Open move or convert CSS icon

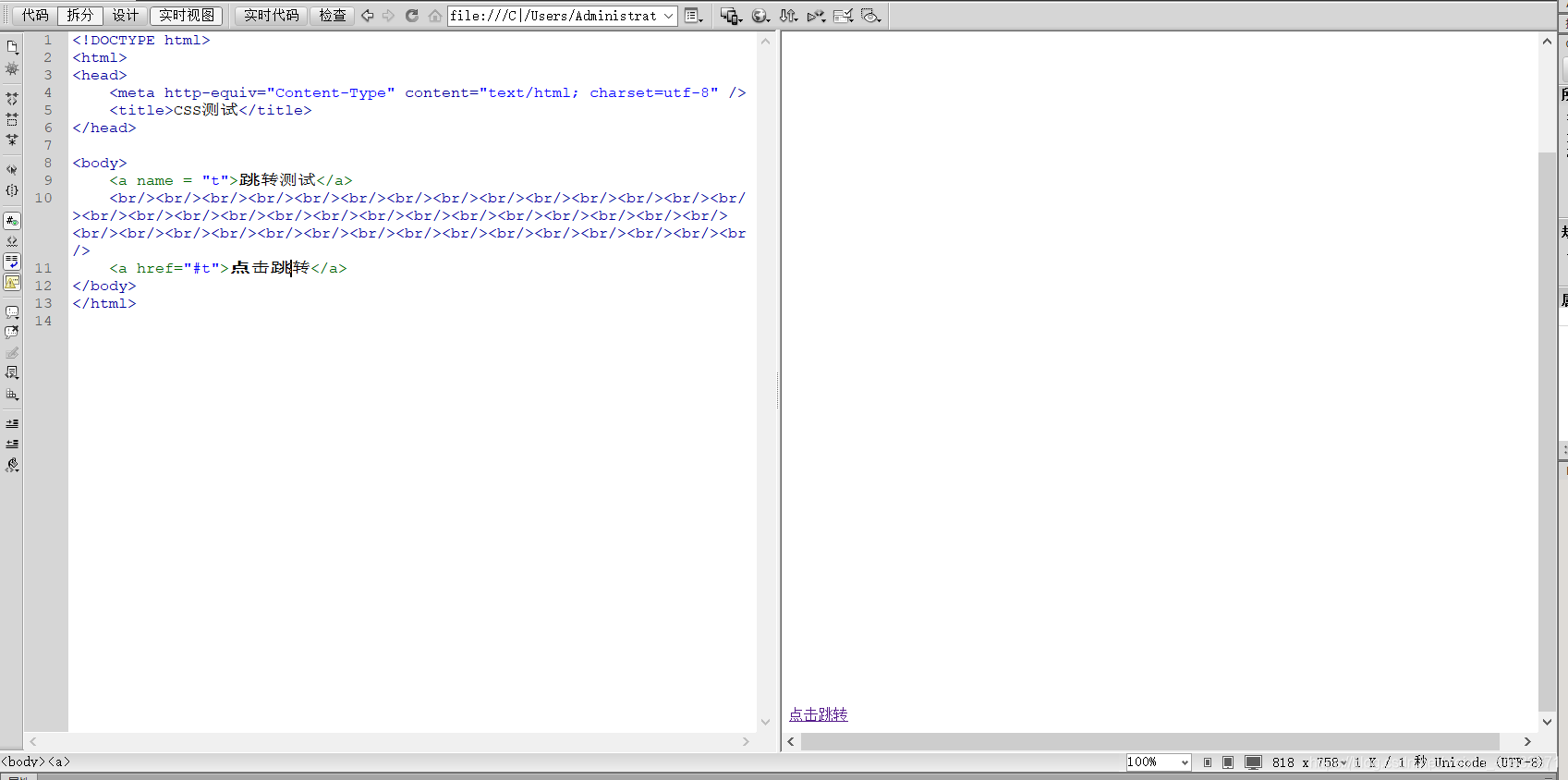click(x=12, y=395)
